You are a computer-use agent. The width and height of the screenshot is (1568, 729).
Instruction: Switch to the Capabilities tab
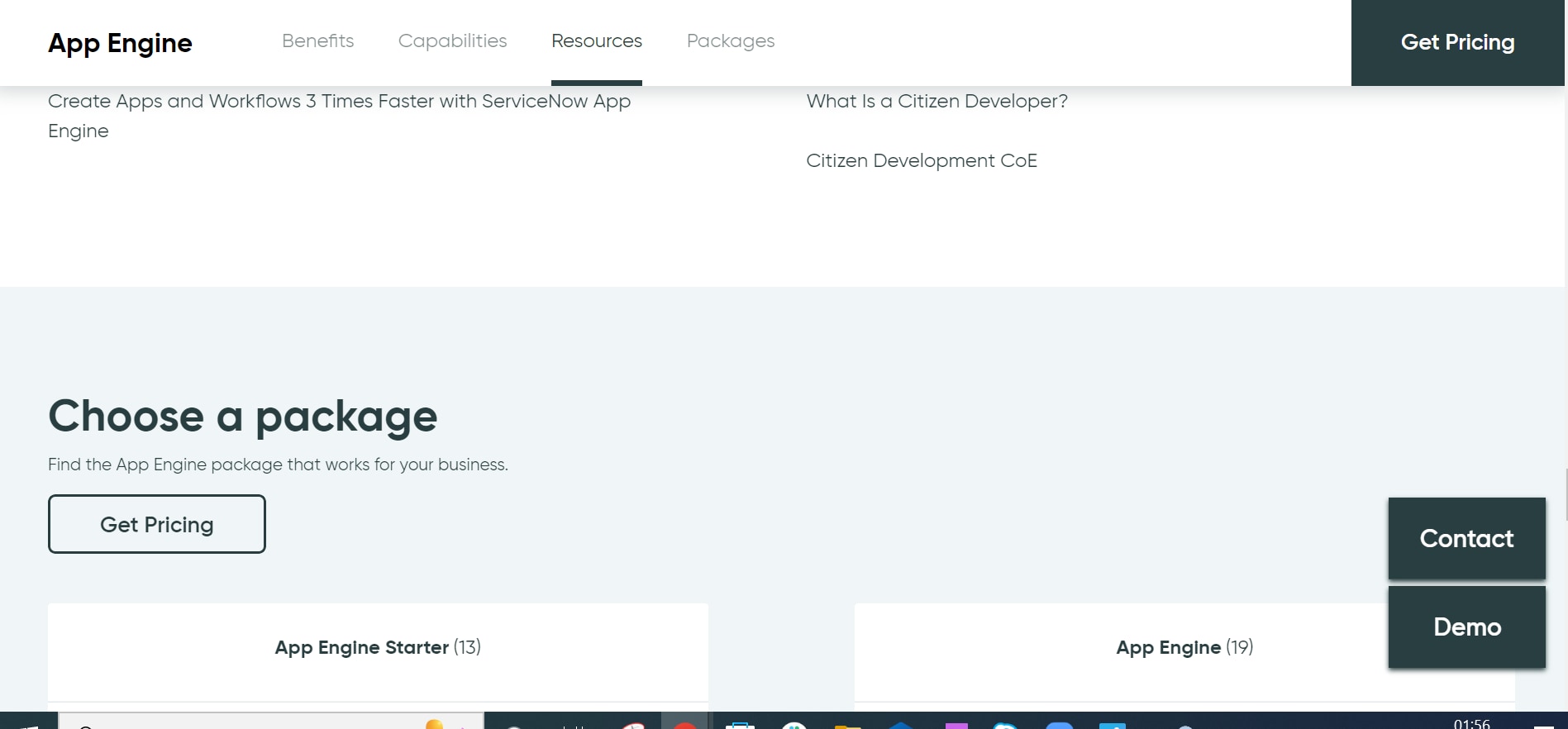pyautogui.click(x=452, y=41)
